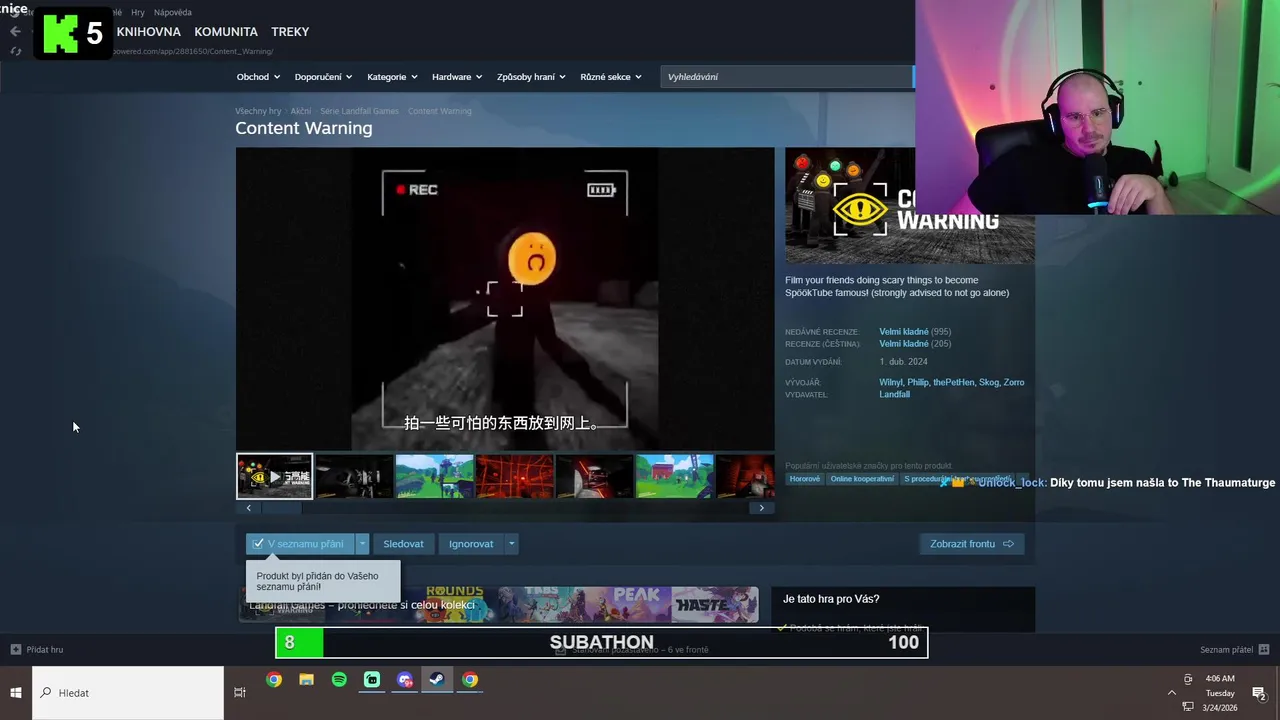
Task: Open developer link Wilnyl
Action: point(890,382)
